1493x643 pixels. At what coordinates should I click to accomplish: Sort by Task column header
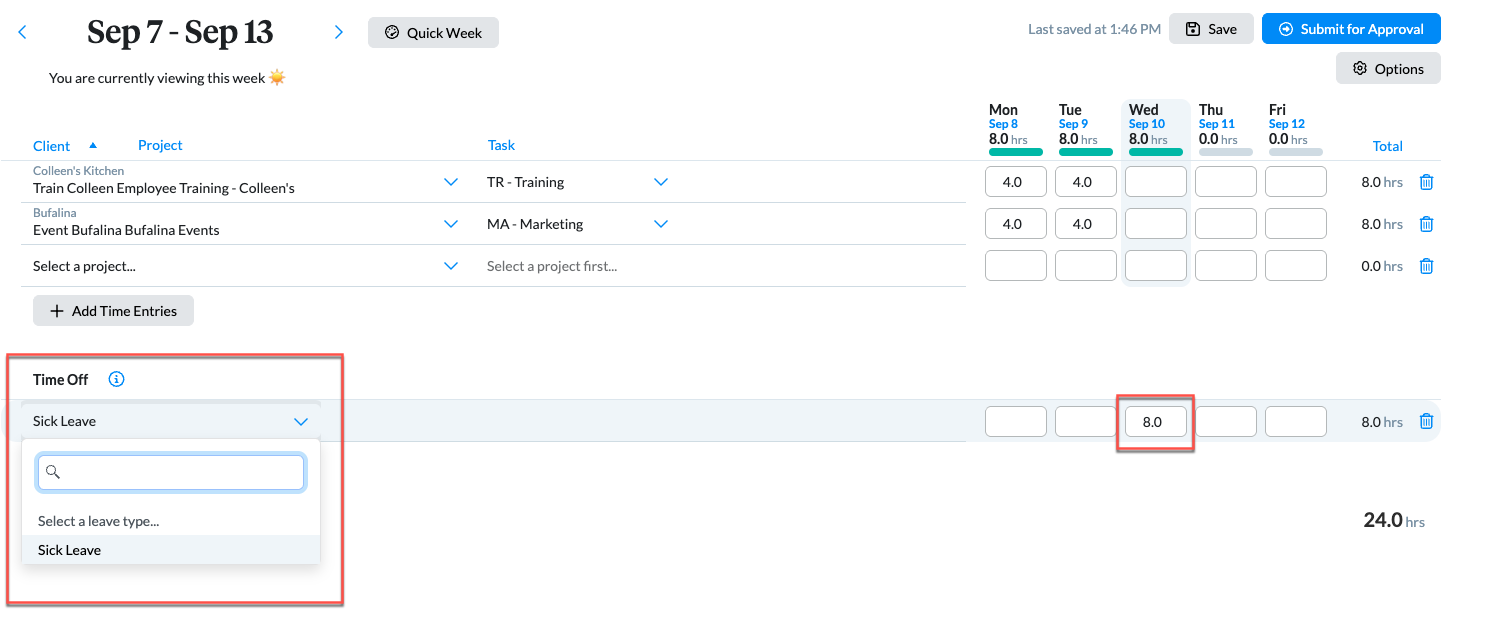(x=501, y=145)
